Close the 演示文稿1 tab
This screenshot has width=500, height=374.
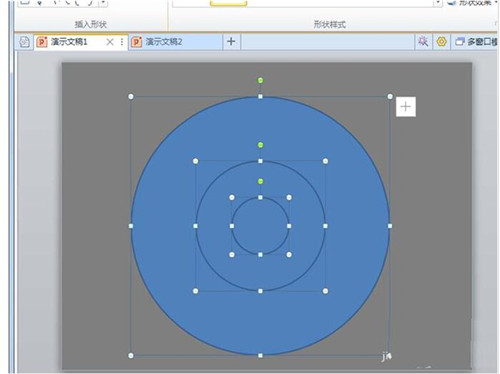(x=110, y=42)
